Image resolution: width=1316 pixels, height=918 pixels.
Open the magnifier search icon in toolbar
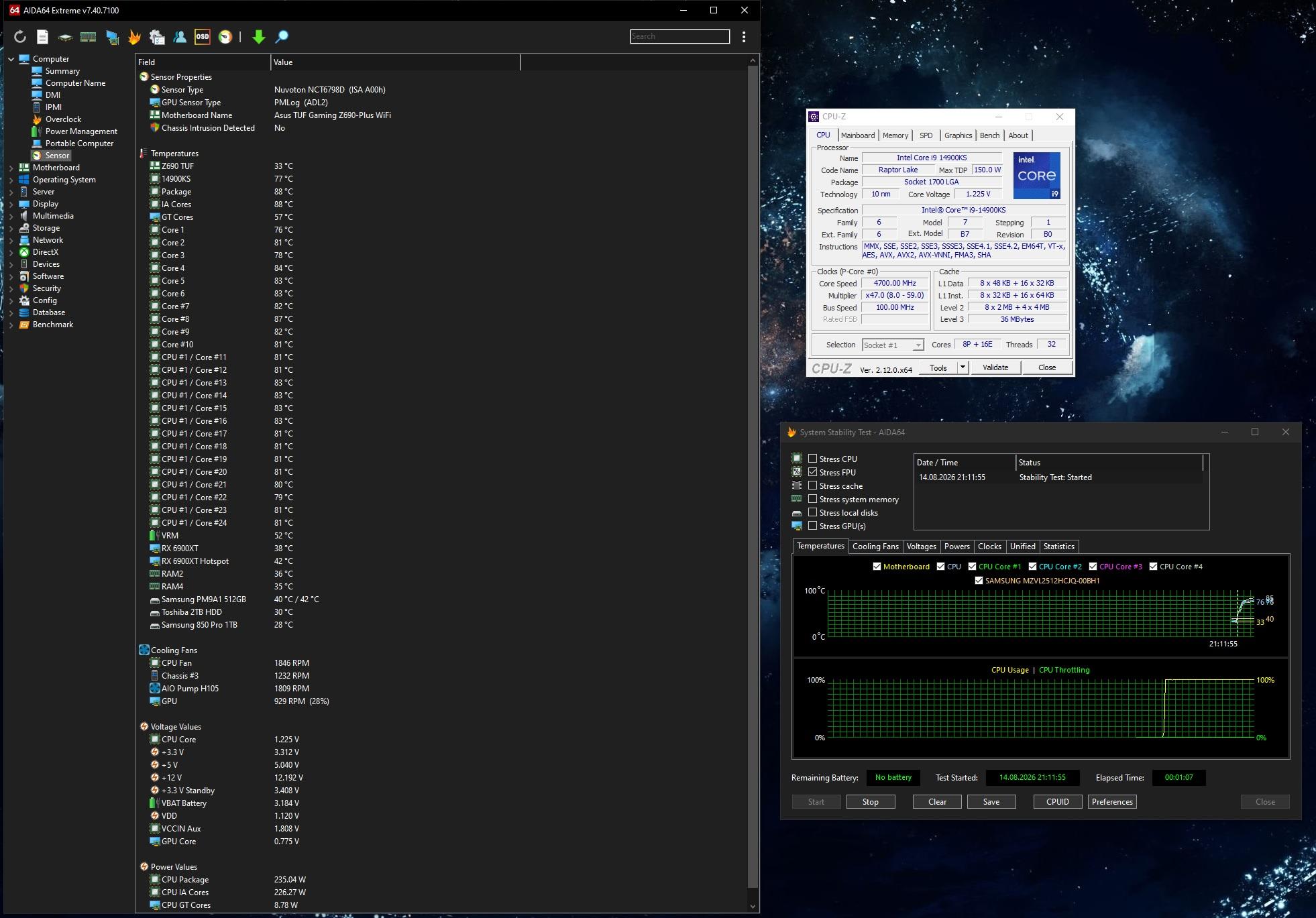[x=282, y=37]
